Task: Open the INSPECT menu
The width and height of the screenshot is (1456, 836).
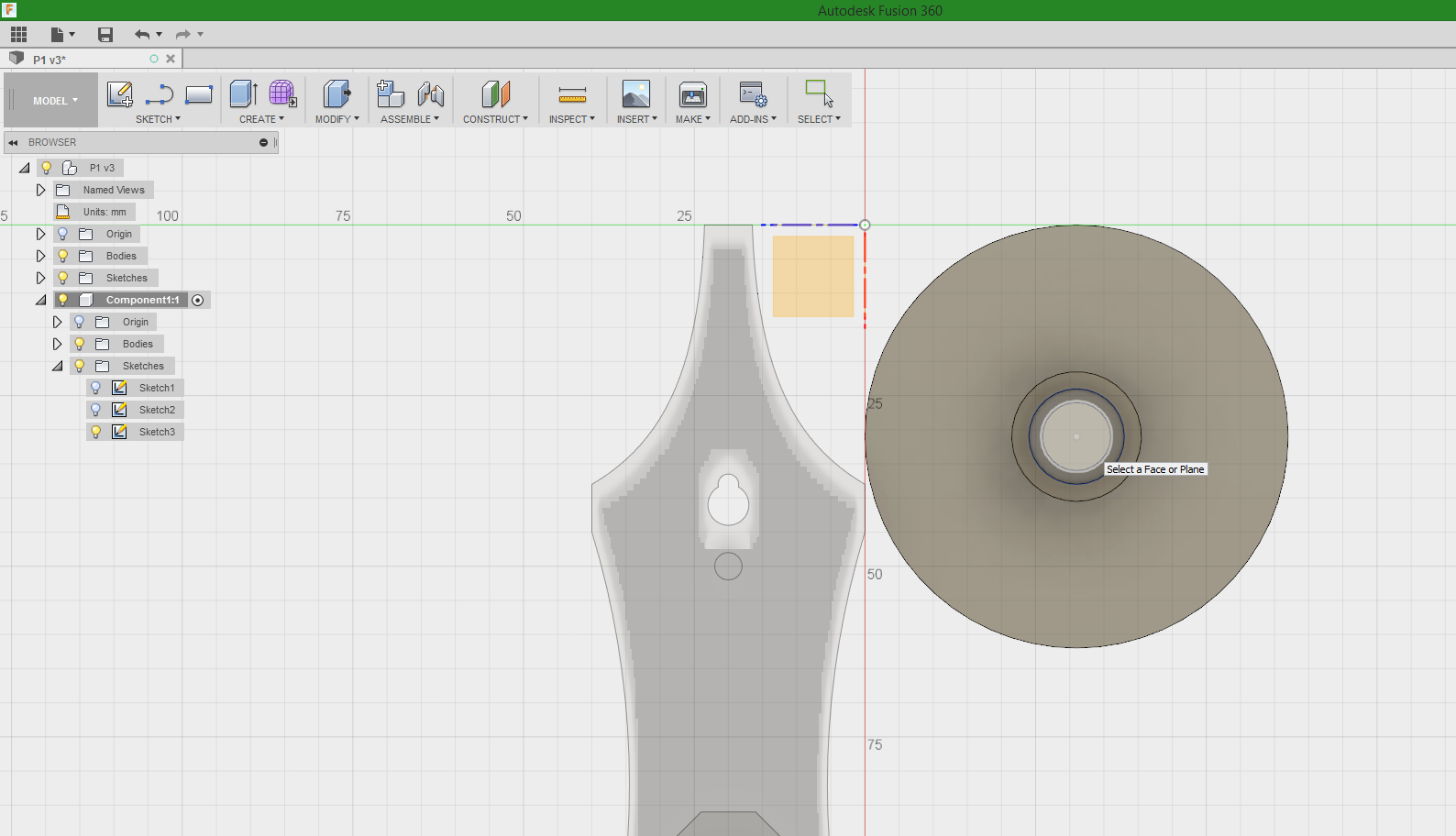Action: (571, 119)
